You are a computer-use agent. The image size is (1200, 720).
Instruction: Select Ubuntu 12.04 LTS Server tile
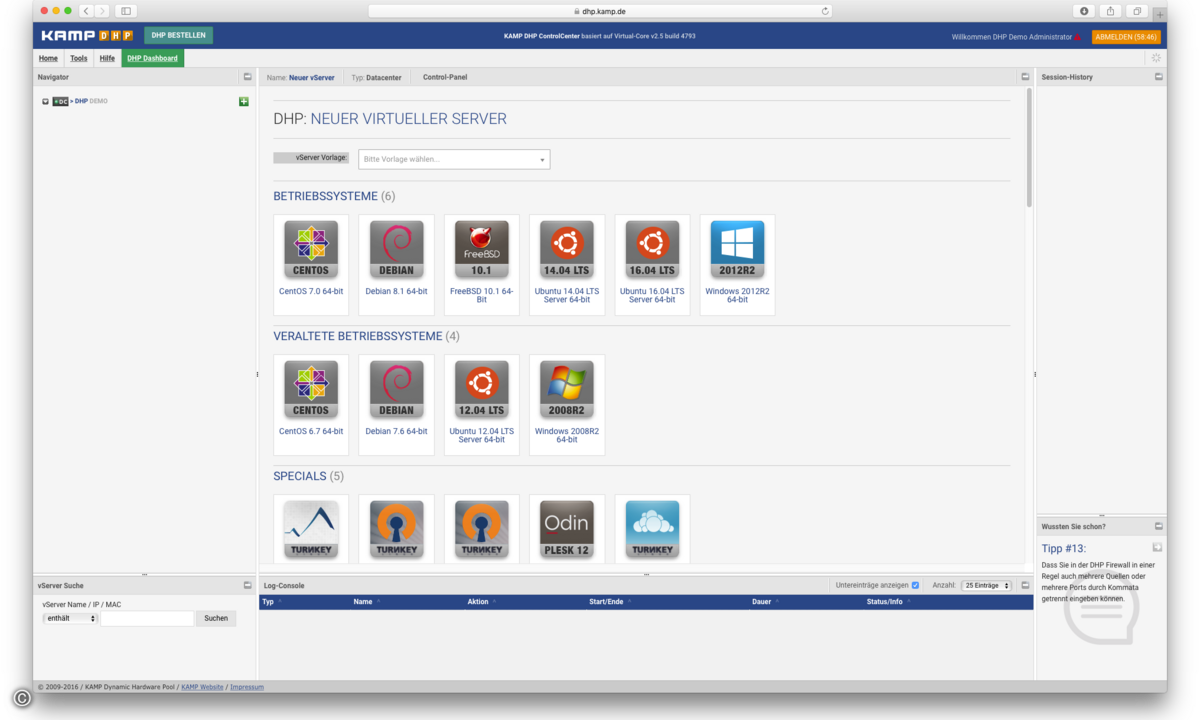coord(481,405)
